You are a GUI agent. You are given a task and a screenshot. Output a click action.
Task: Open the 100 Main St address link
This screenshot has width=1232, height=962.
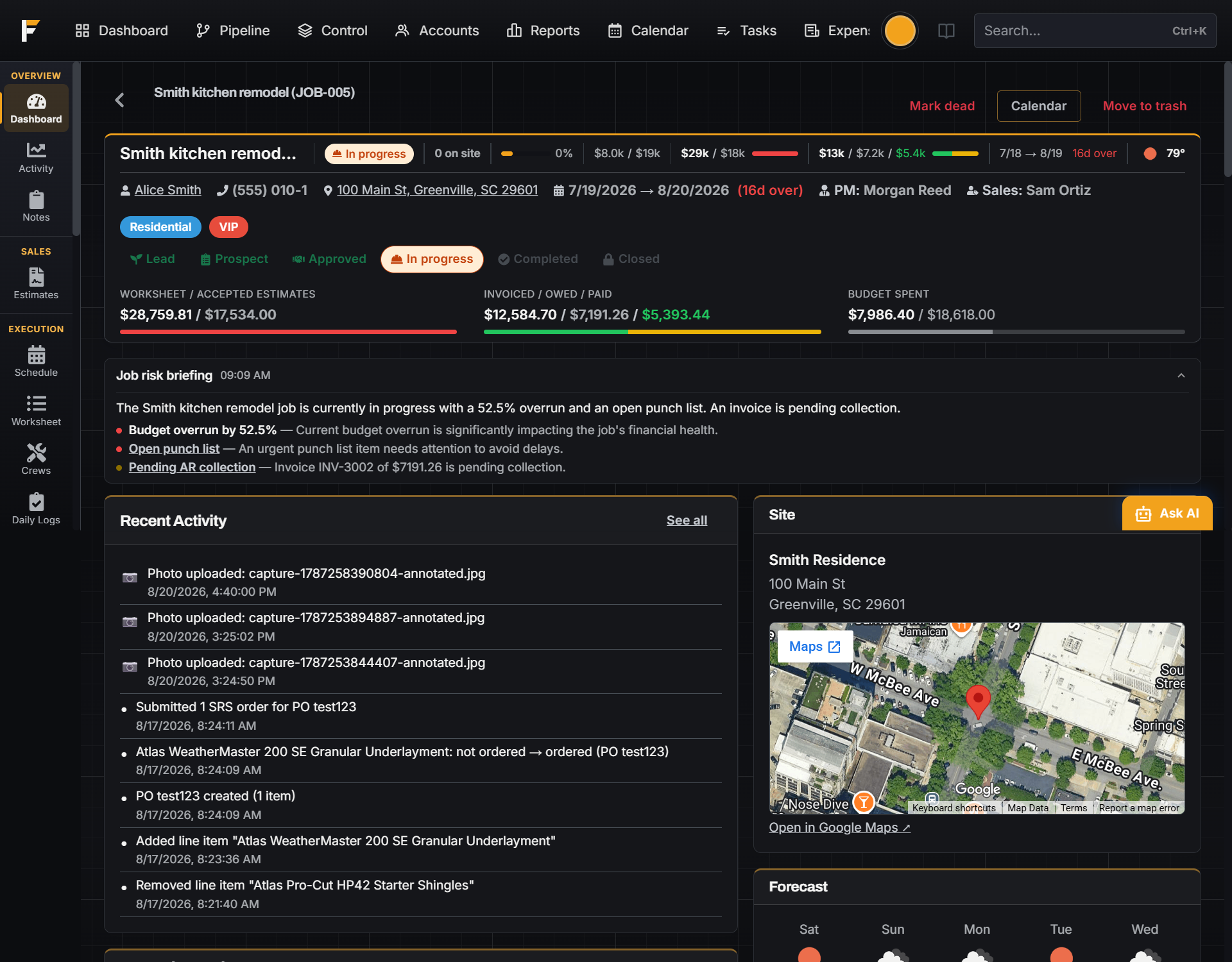437,190
